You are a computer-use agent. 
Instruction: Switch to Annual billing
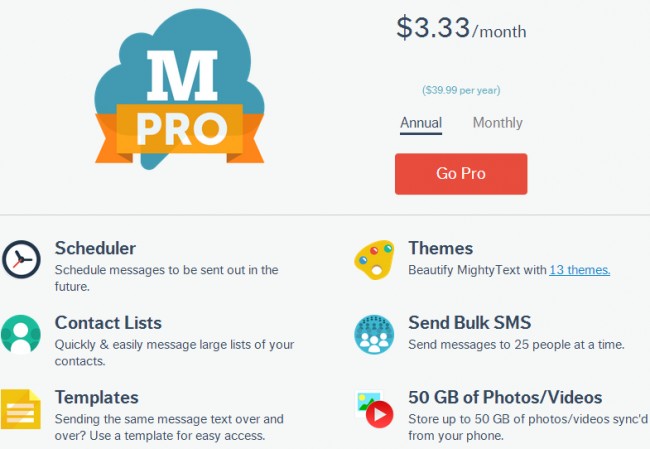click(x=421, y=123)
